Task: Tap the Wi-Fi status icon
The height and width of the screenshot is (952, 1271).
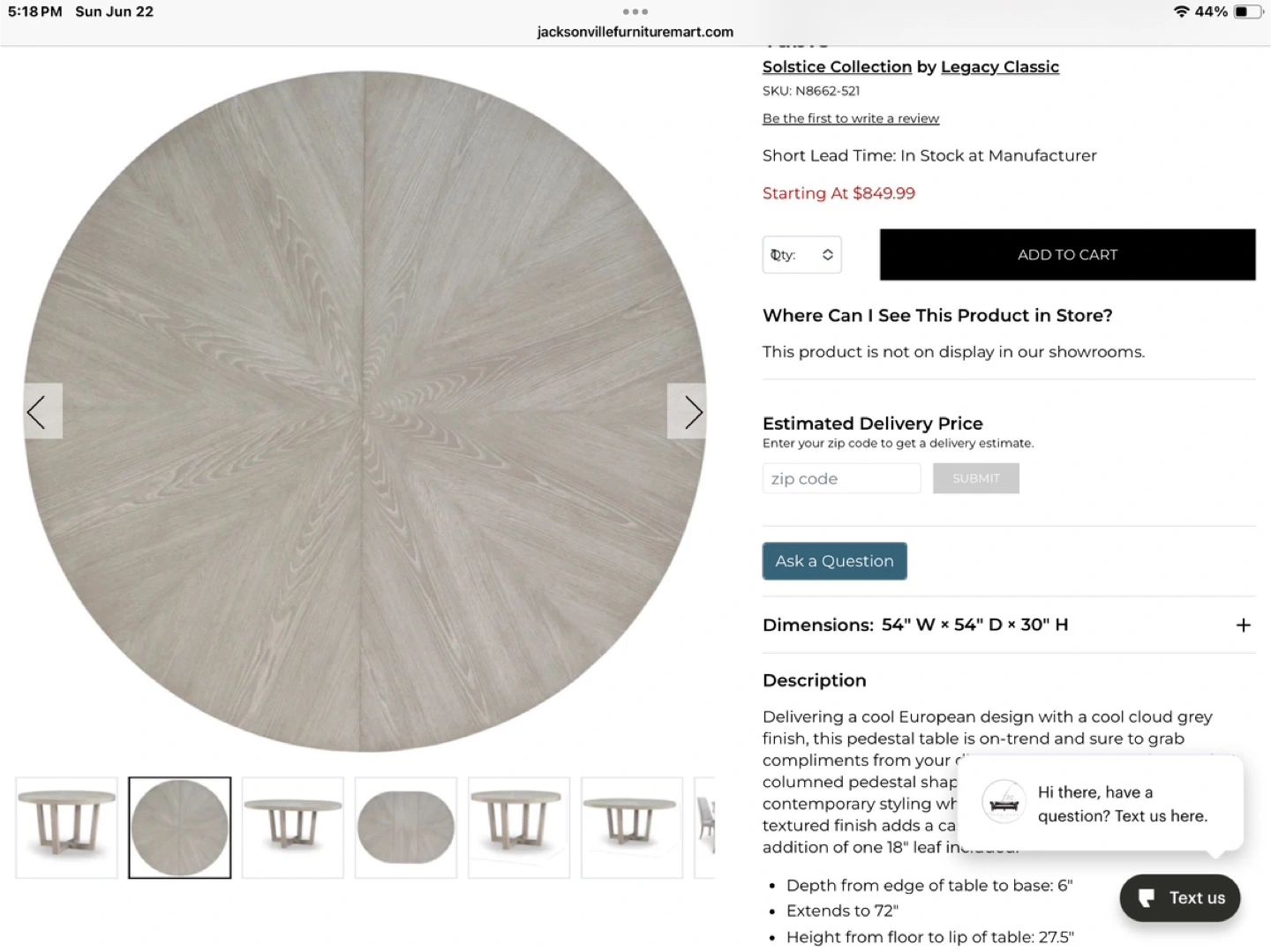Action: point(1182,11)
